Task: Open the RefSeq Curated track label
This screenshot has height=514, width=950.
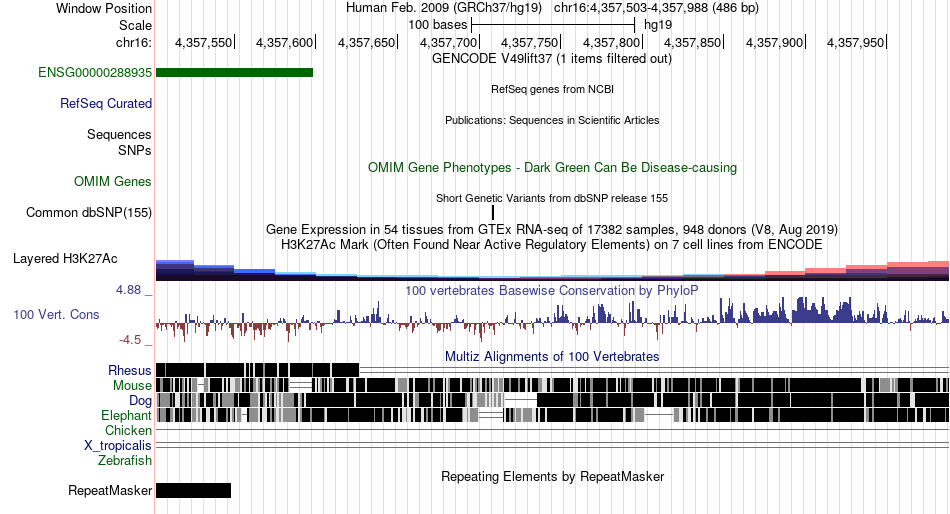Action: (x=106, y=104)
